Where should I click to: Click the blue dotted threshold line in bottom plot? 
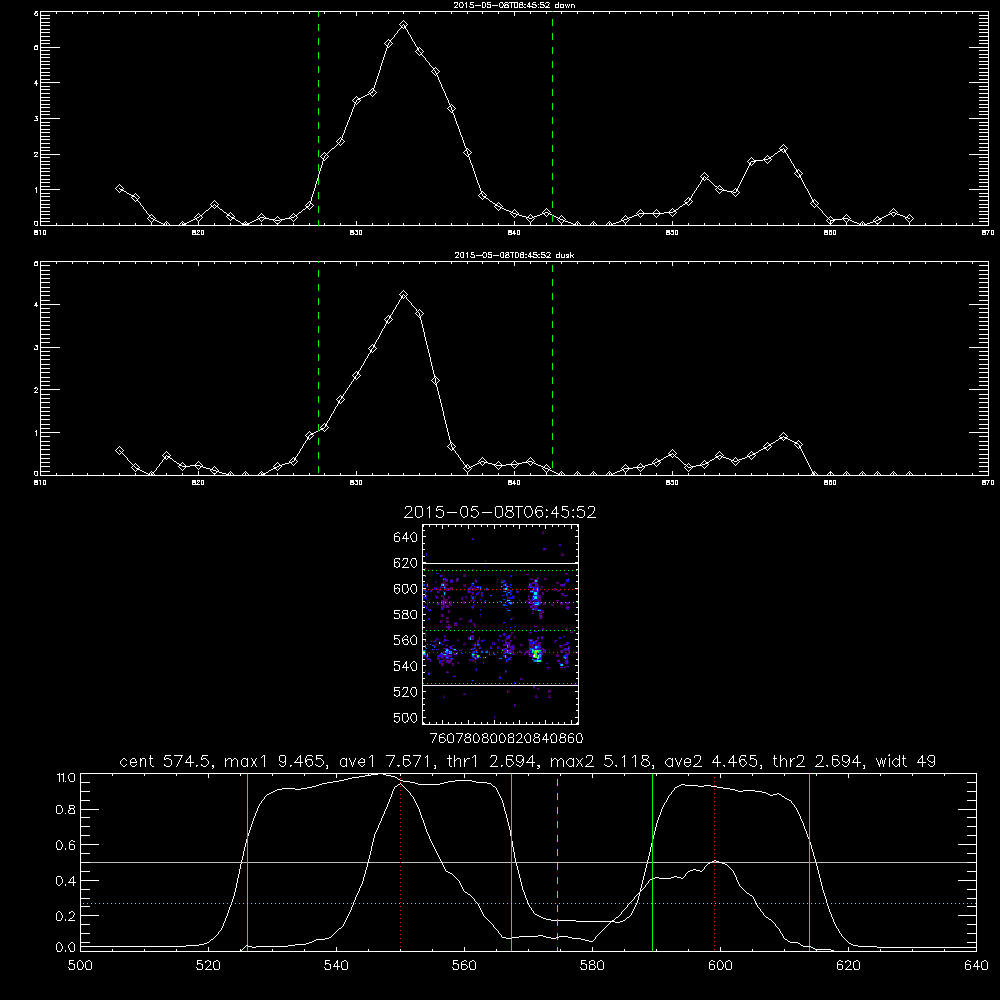pyautogui.click(x=529, y=904)
